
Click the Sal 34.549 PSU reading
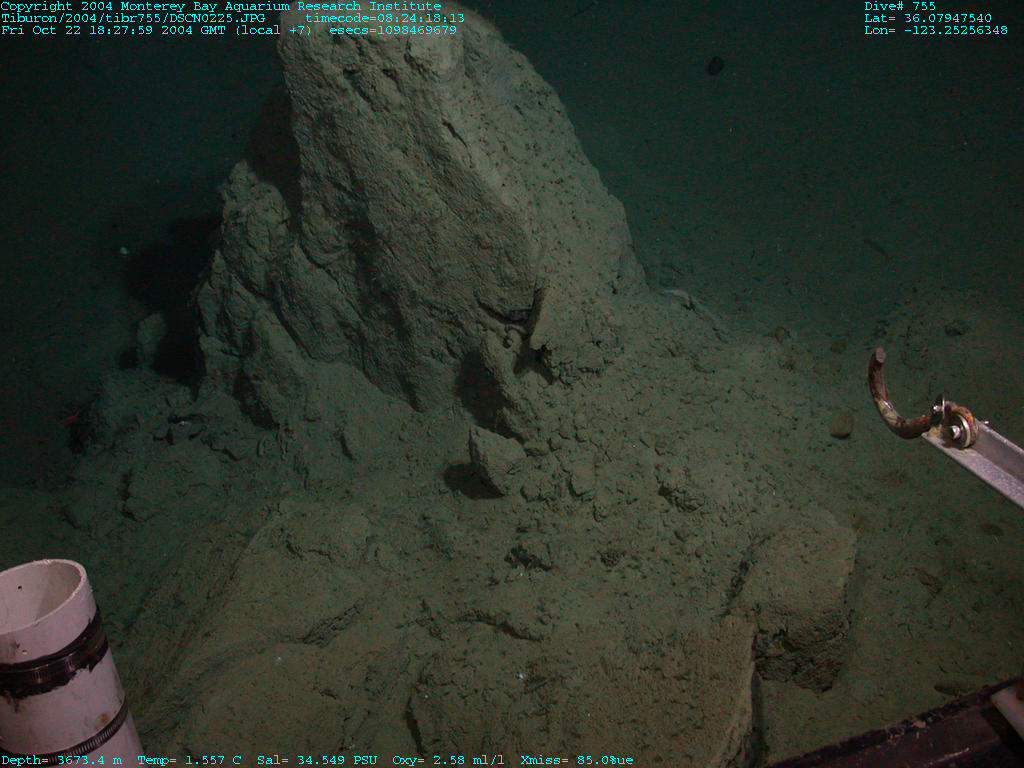(x=317, y=760)
